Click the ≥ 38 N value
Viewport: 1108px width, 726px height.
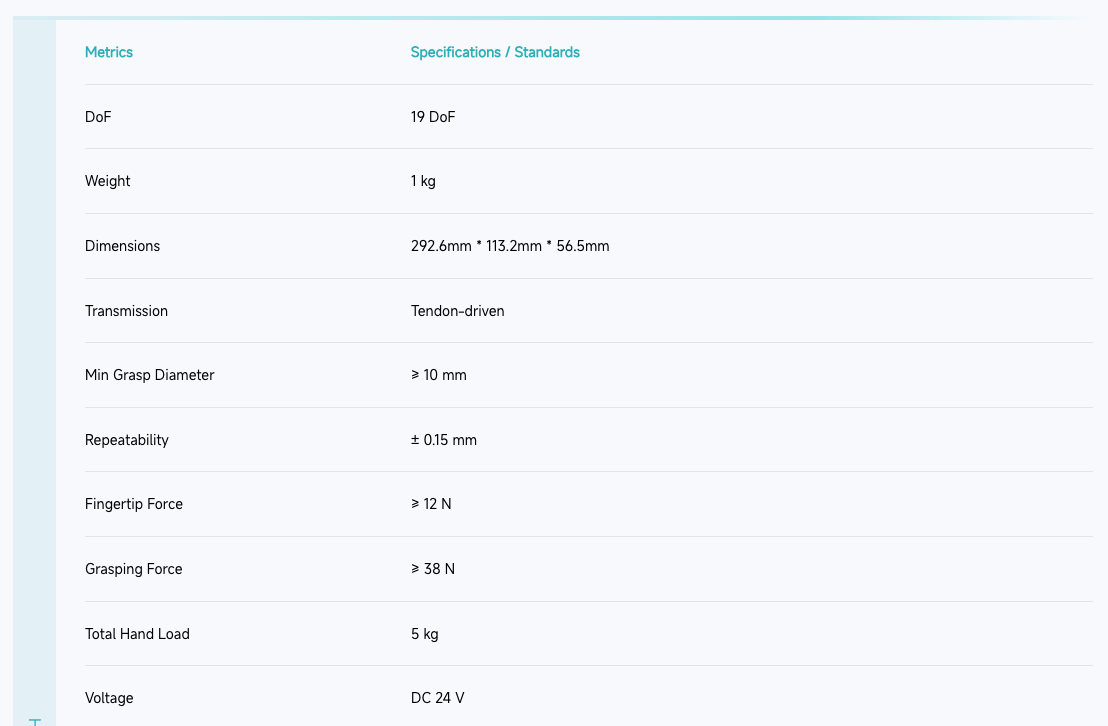(433, 569)
